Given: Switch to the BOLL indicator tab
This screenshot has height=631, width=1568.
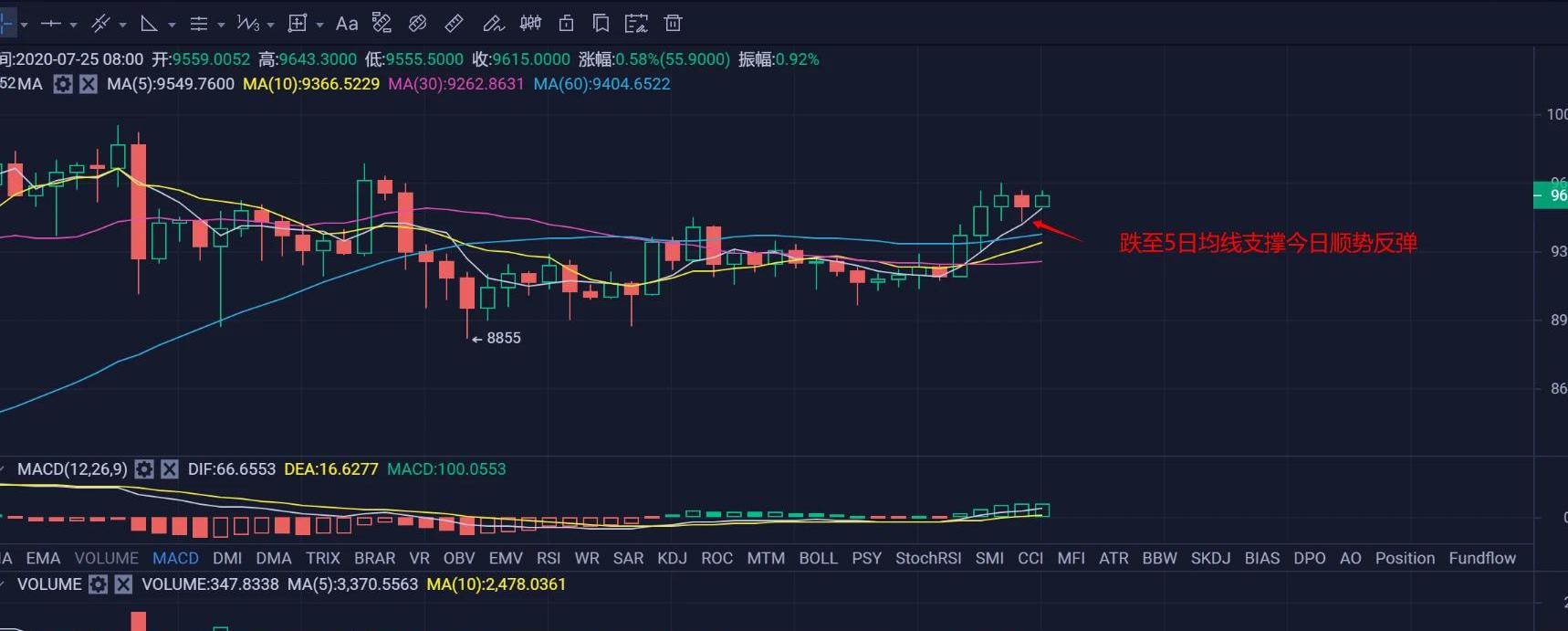Looking at the screenshot, I should pyautogui.click(x=818, y=558).
